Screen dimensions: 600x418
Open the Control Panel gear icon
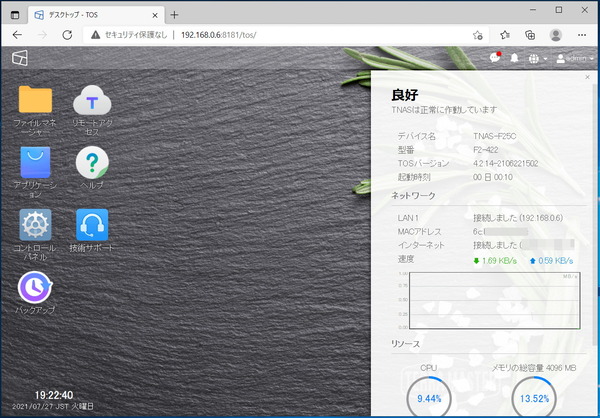click(36, 224)
